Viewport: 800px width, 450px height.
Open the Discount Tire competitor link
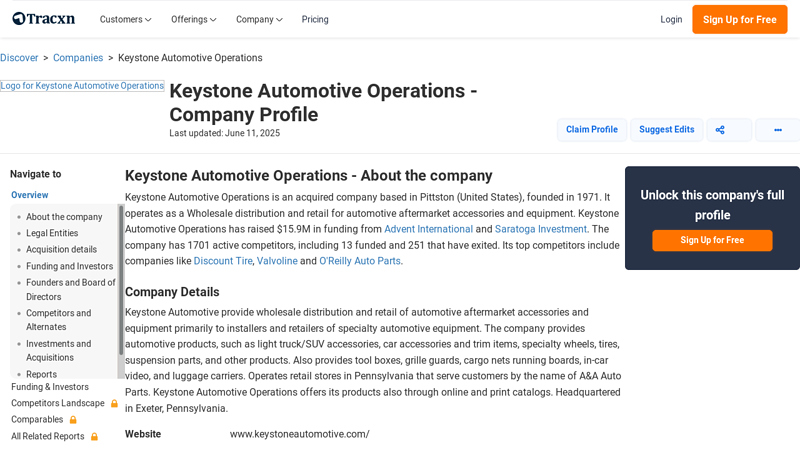(223, 261)
